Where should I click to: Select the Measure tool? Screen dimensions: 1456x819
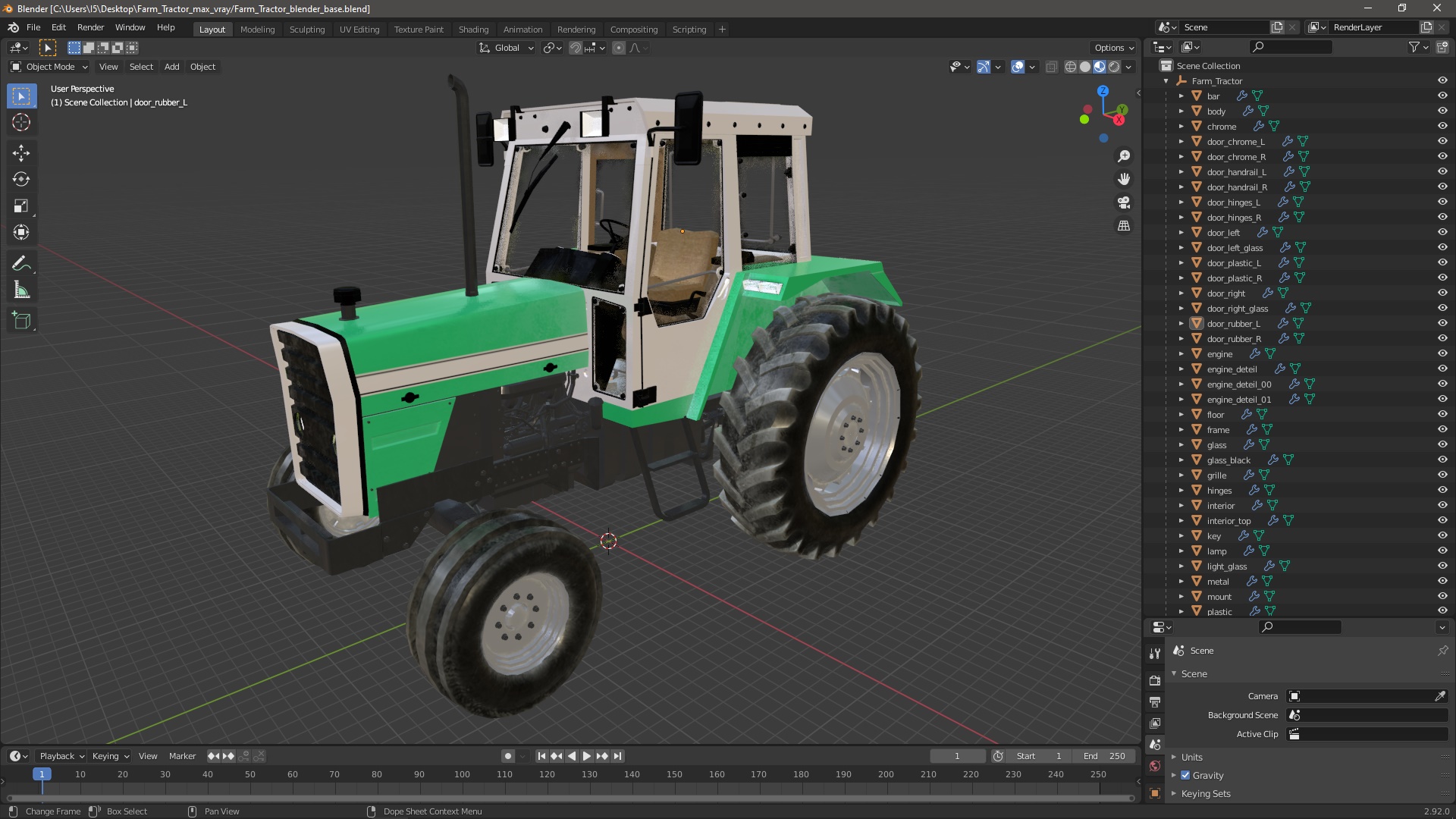pos(21,290)
